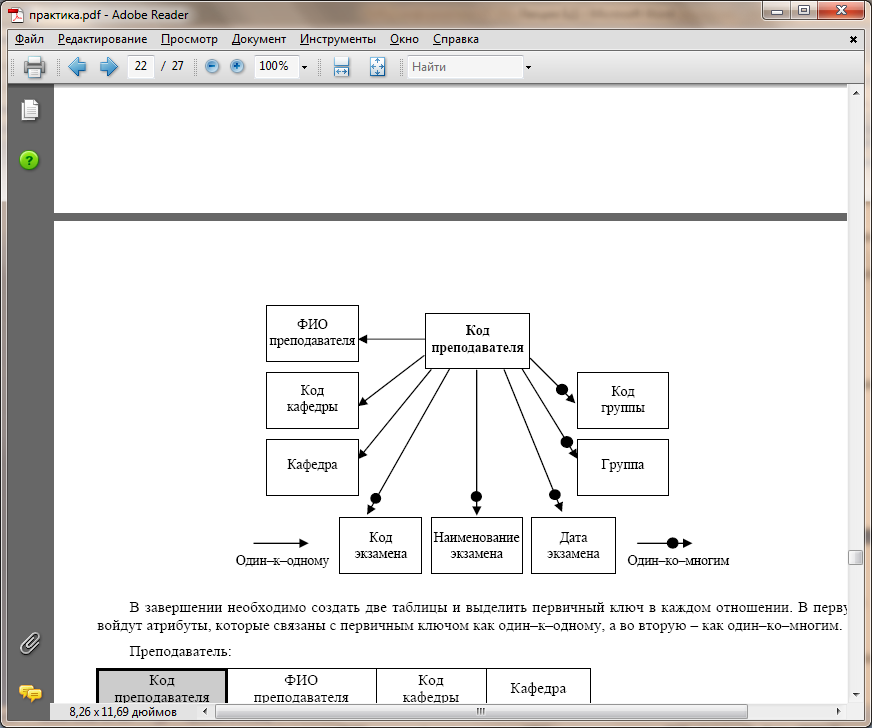
Task: Click the zoom in plus button
Action: click(x=237, y=67)
